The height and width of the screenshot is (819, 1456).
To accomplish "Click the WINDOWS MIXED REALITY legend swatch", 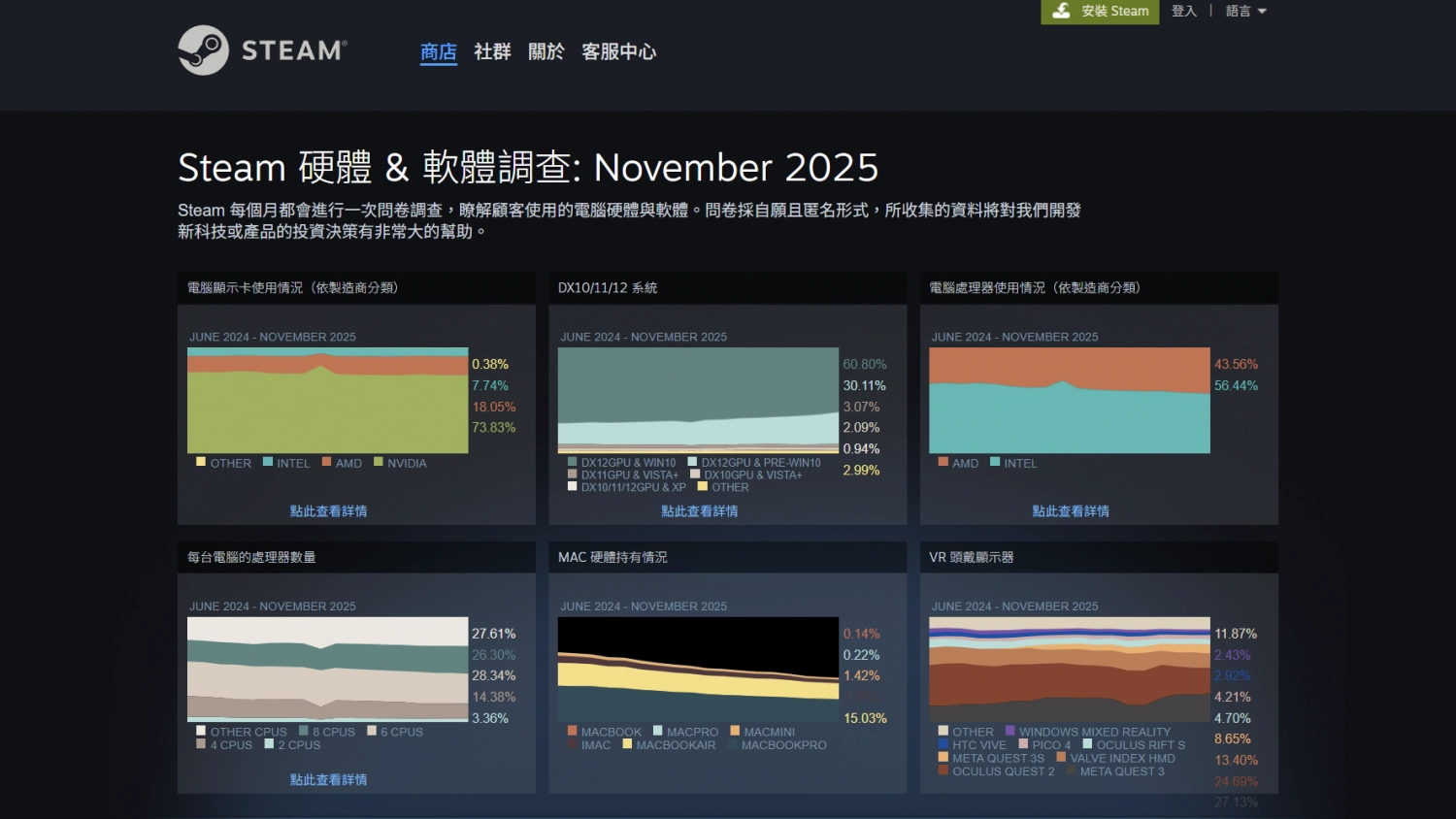I will pyautogui.click(x=1010, y=731).
